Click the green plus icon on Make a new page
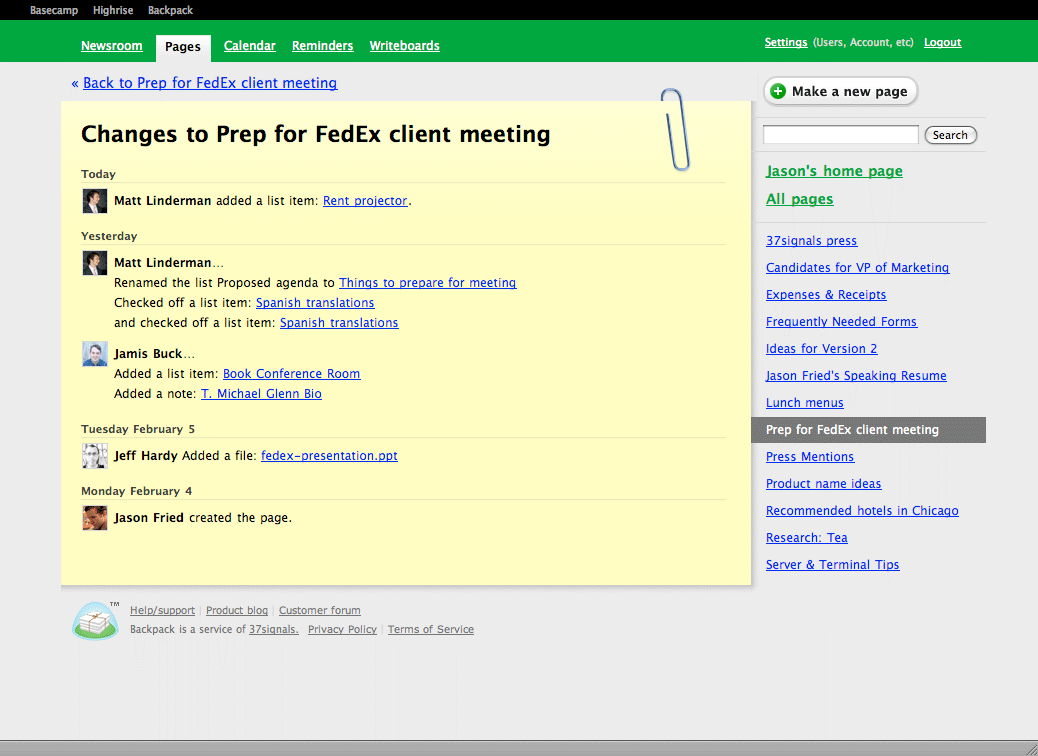 tap(778, 91)
